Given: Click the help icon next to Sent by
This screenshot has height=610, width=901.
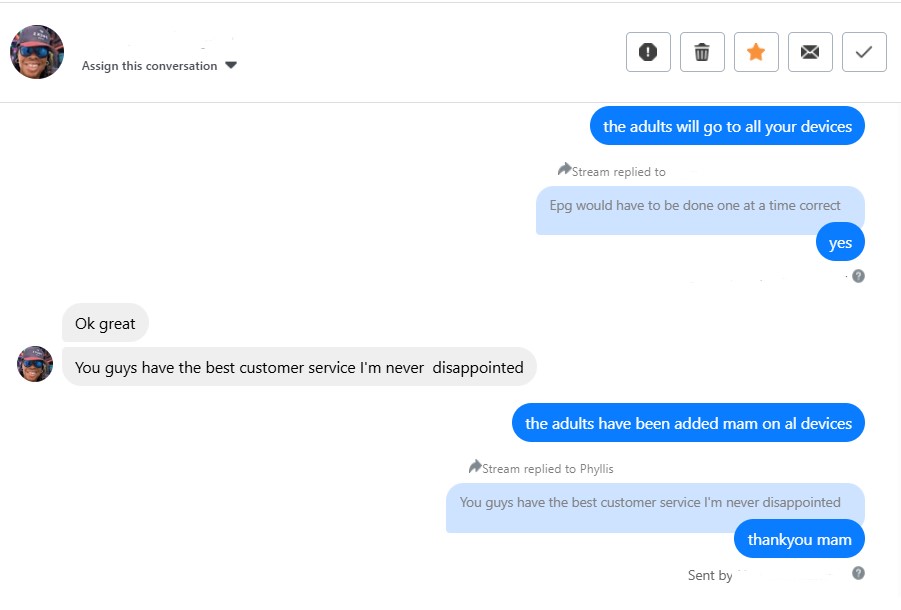Looking at the screenshot, I should 858,573.
